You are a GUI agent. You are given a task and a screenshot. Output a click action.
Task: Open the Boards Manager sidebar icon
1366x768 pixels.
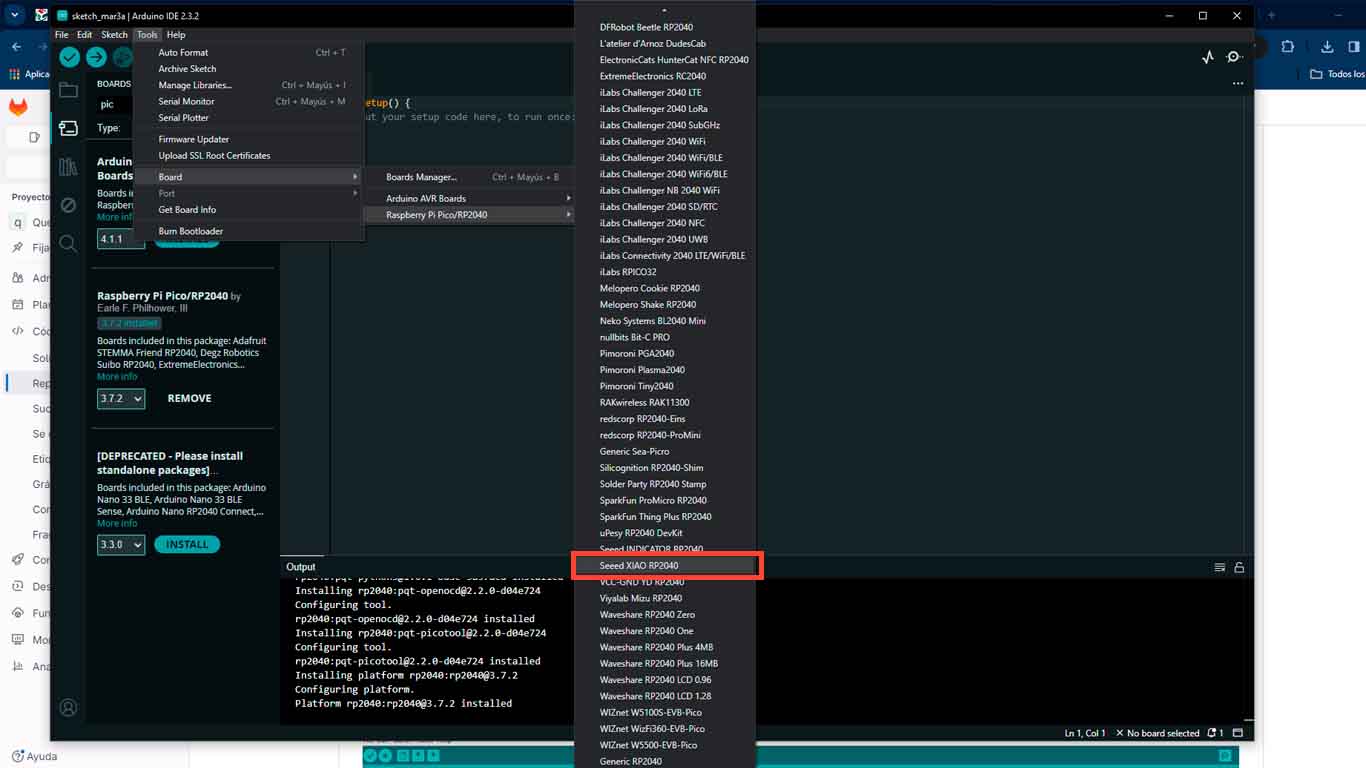tap(68, 128)
